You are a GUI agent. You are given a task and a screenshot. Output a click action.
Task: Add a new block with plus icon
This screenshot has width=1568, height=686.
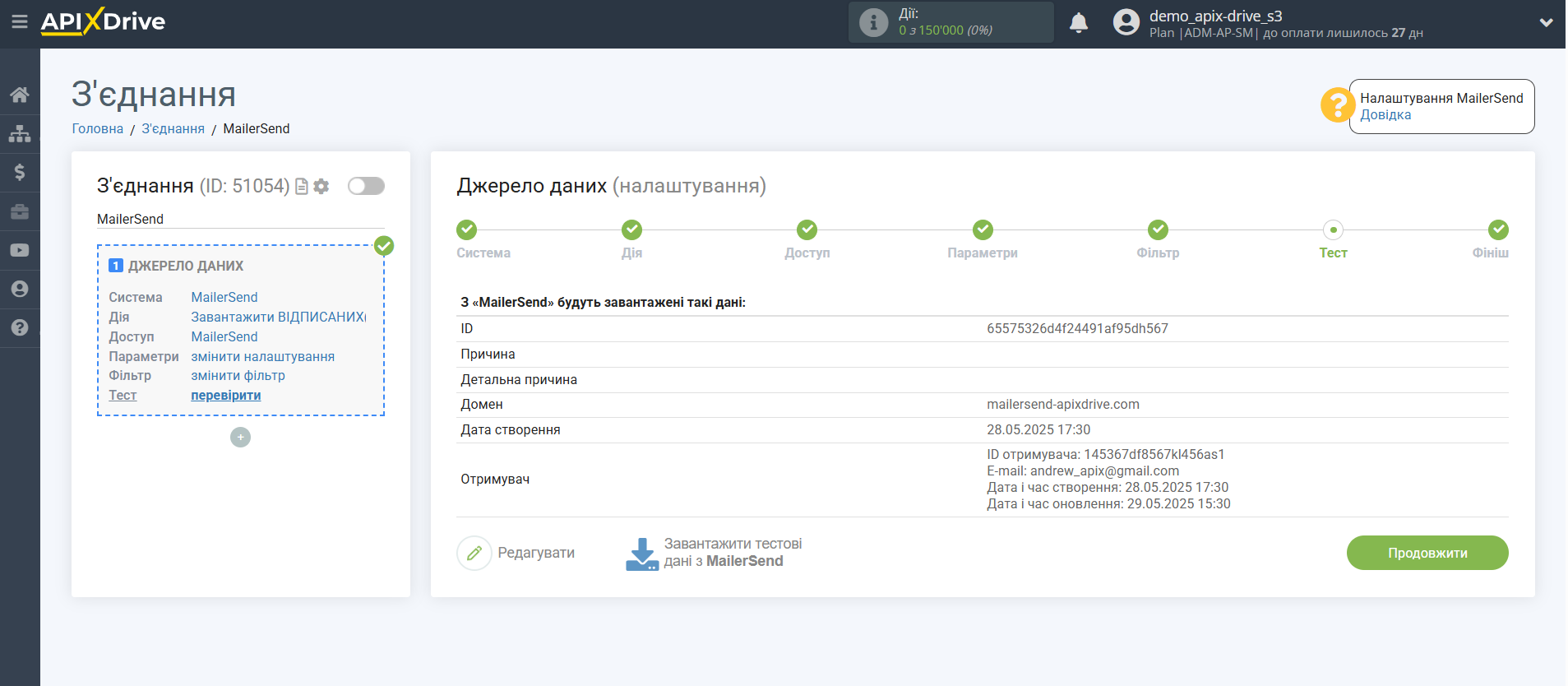point(240,437)
